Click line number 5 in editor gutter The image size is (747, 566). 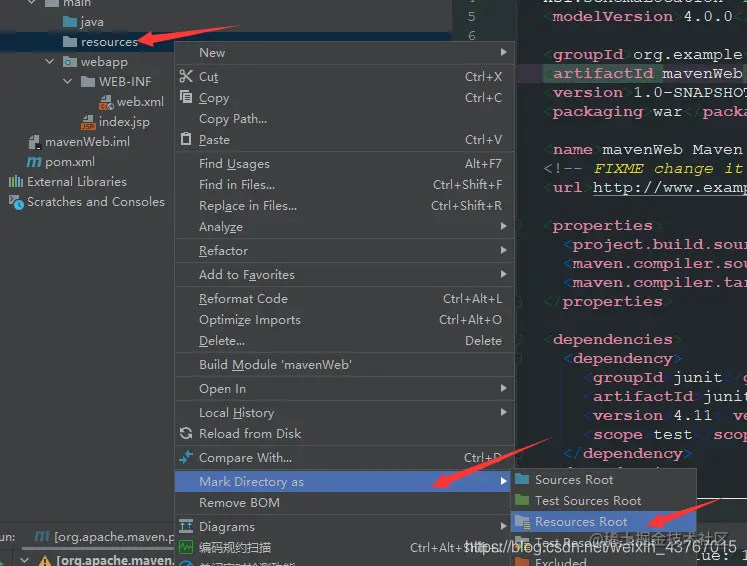pos(471,17)
